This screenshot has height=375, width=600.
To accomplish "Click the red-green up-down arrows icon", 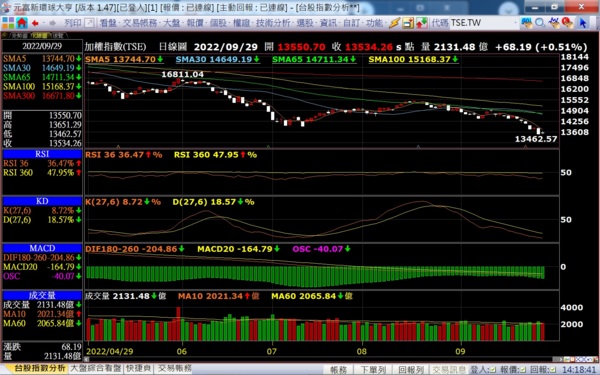I will [x=422, y=23].
